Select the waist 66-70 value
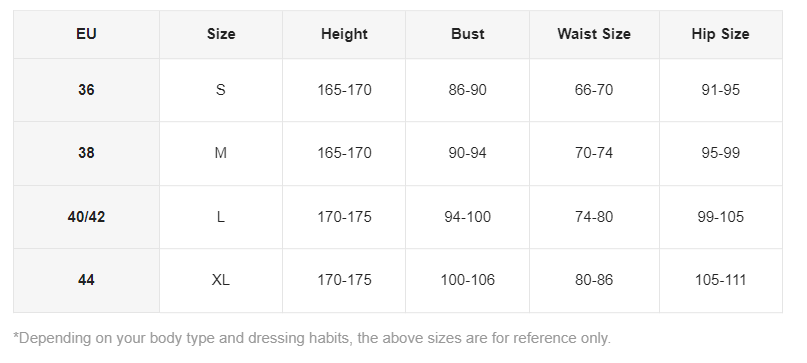The image size is (807, 363). [x=594, y=90]
